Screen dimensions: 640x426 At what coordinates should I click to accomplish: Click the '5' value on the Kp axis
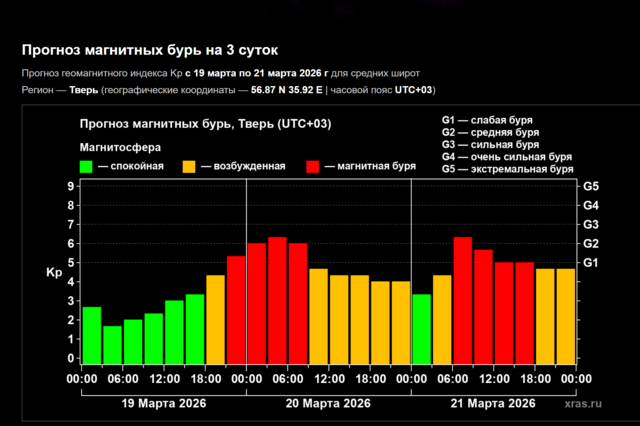tap(71, 263)
